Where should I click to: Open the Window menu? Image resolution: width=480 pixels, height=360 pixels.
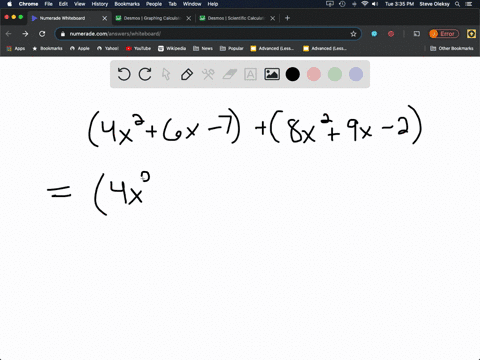(192, 4)
